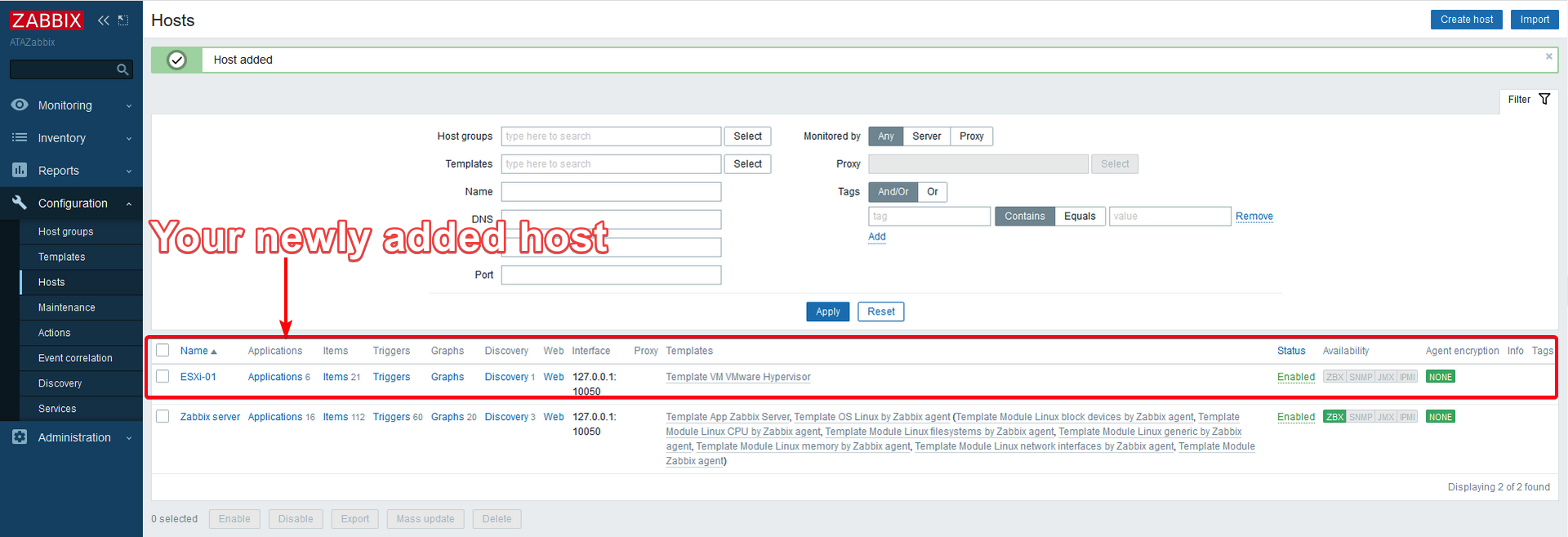Click the Zabbix logo
1568x537 pixels.
coord(47,20)
